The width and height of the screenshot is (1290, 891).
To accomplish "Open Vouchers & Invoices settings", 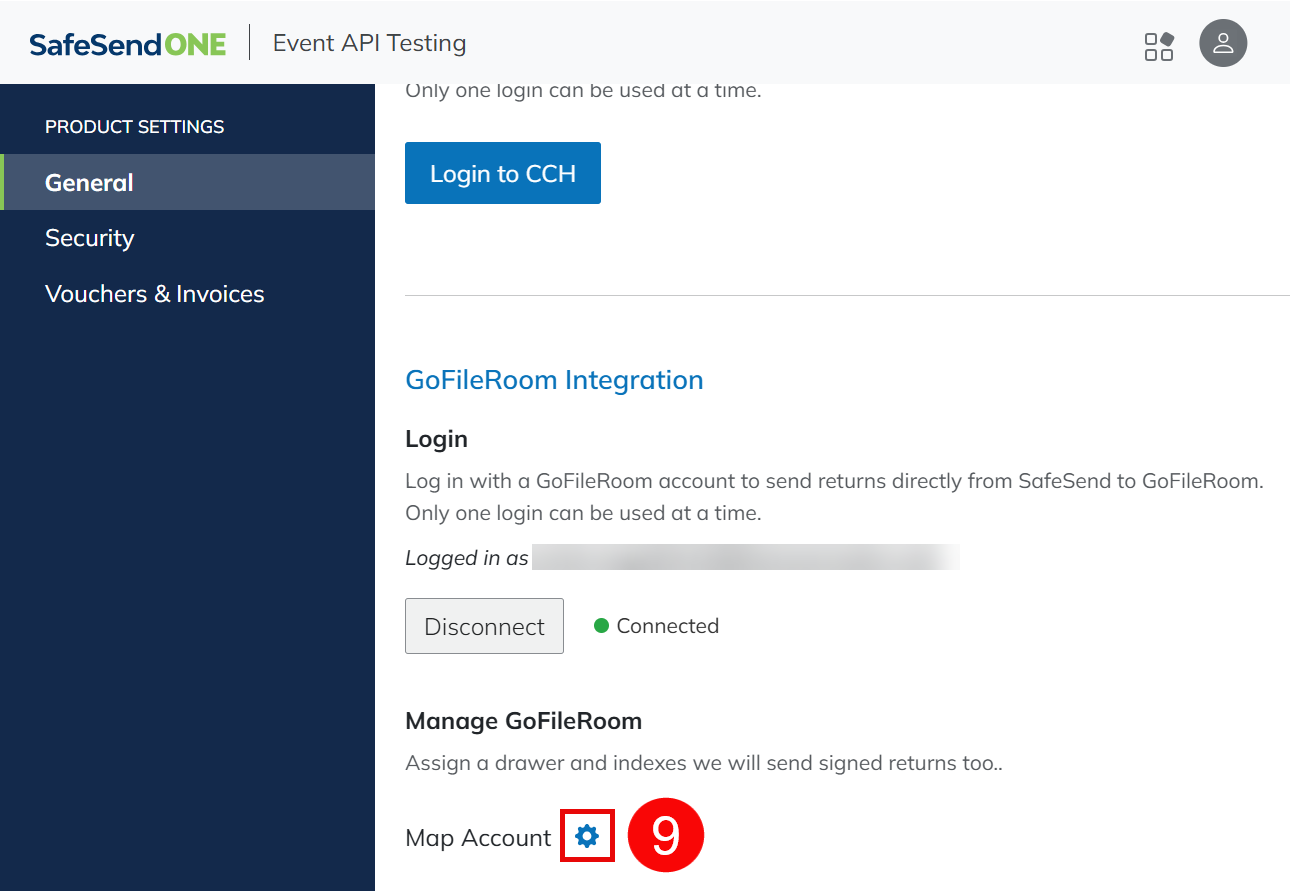I will pos(154,294).
